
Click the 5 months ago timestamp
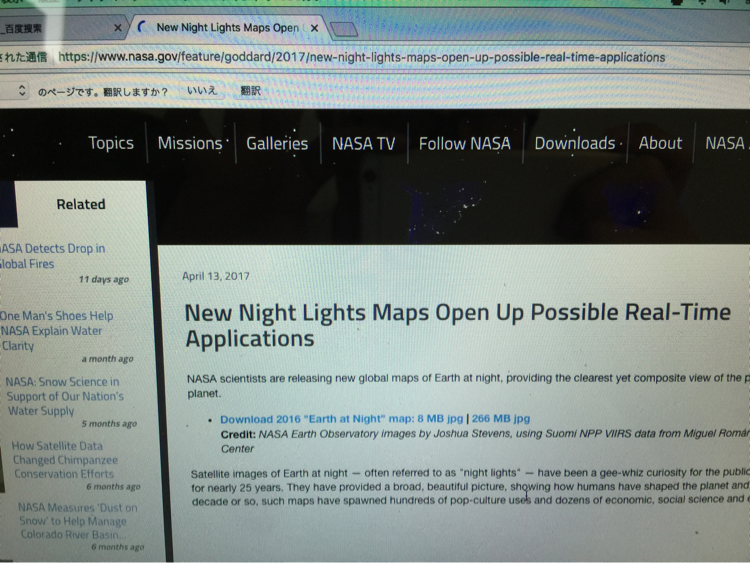pos(109,424)
